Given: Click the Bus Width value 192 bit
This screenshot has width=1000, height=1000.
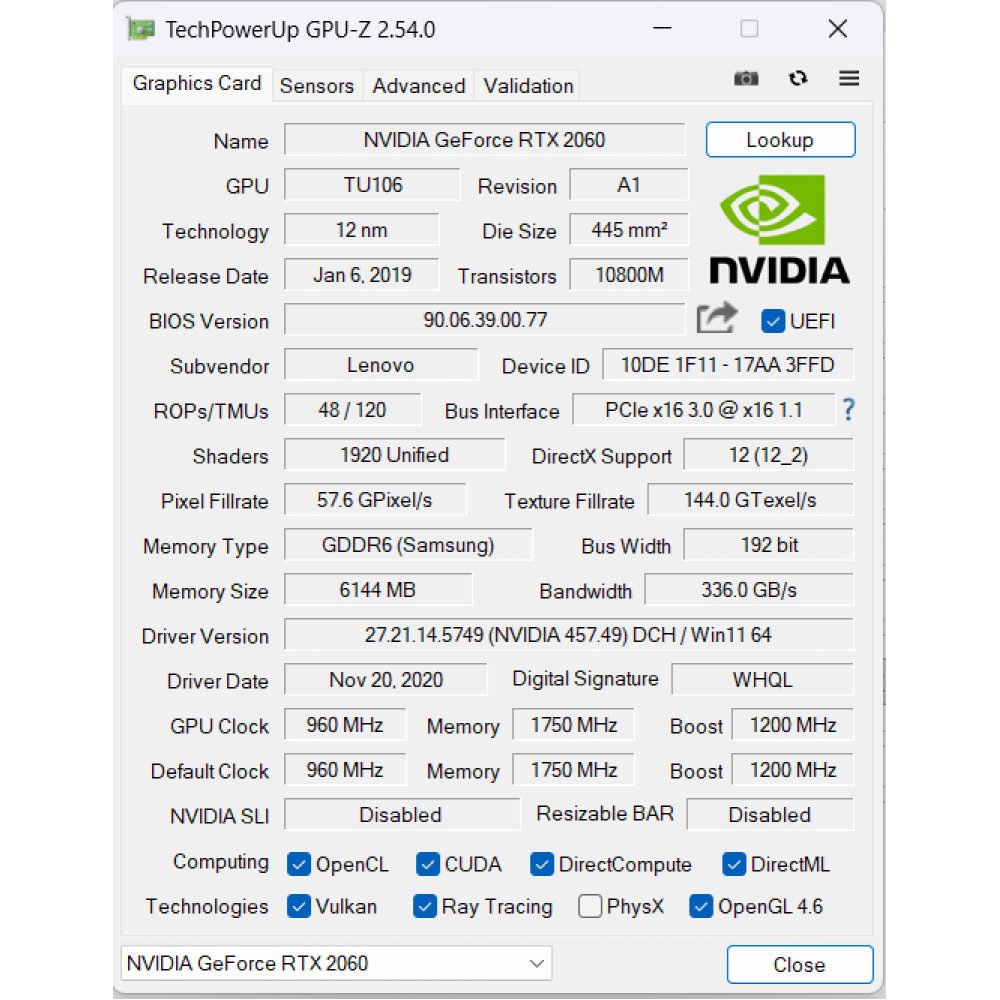Looking at the screenshot, I should [x=768, y=545].
